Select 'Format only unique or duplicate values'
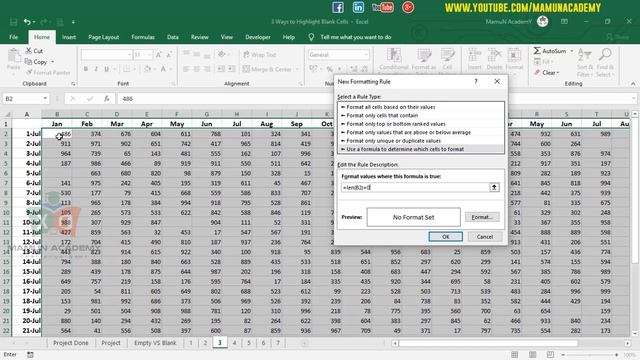Screen dimensions: 640x360 [x=421, y=141]
